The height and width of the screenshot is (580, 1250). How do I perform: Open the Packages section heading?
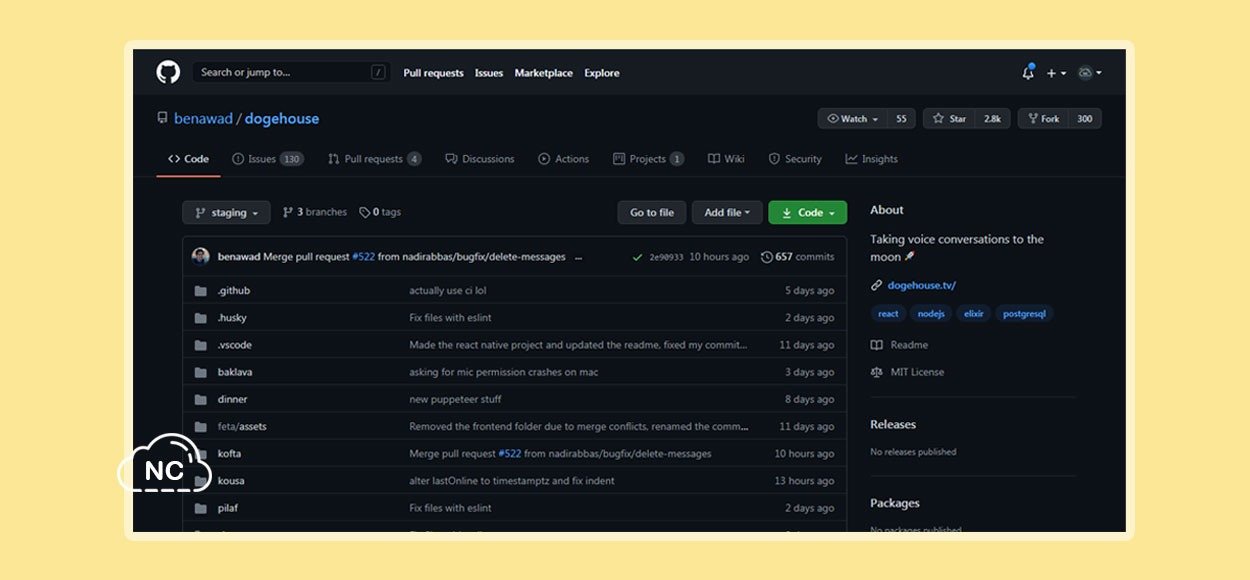point(895,503)
